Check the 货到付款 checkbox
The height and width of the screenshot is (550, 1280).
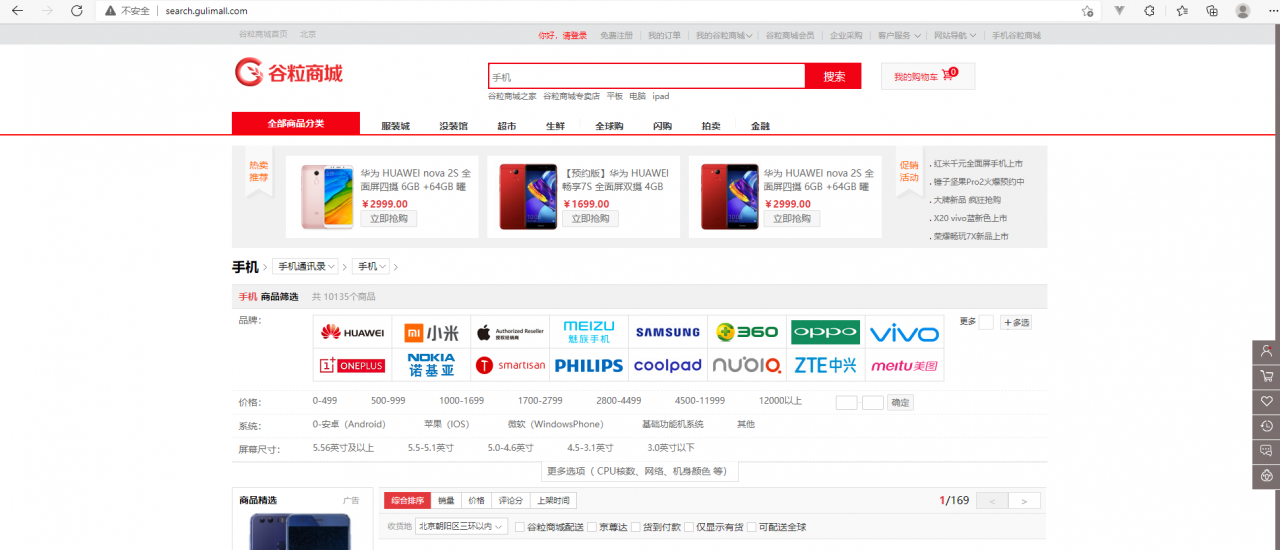[x=635, y=527]
